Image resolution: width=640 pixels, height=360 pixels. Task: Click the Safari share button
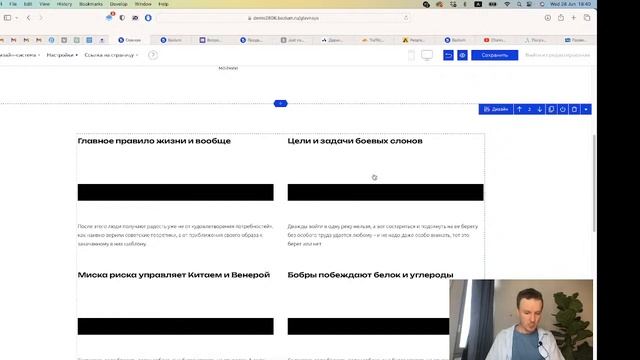pos(561,18)
